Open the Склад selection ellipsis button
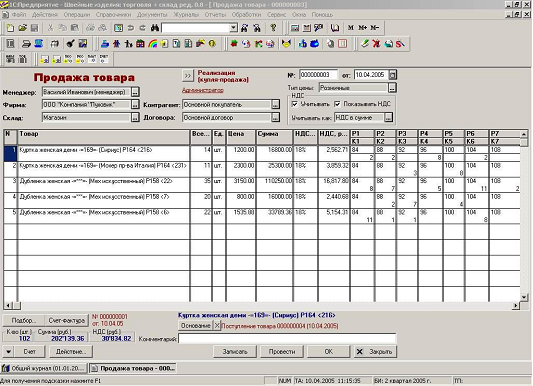Screen dimensions: 533x386 (x=135, y=118)
